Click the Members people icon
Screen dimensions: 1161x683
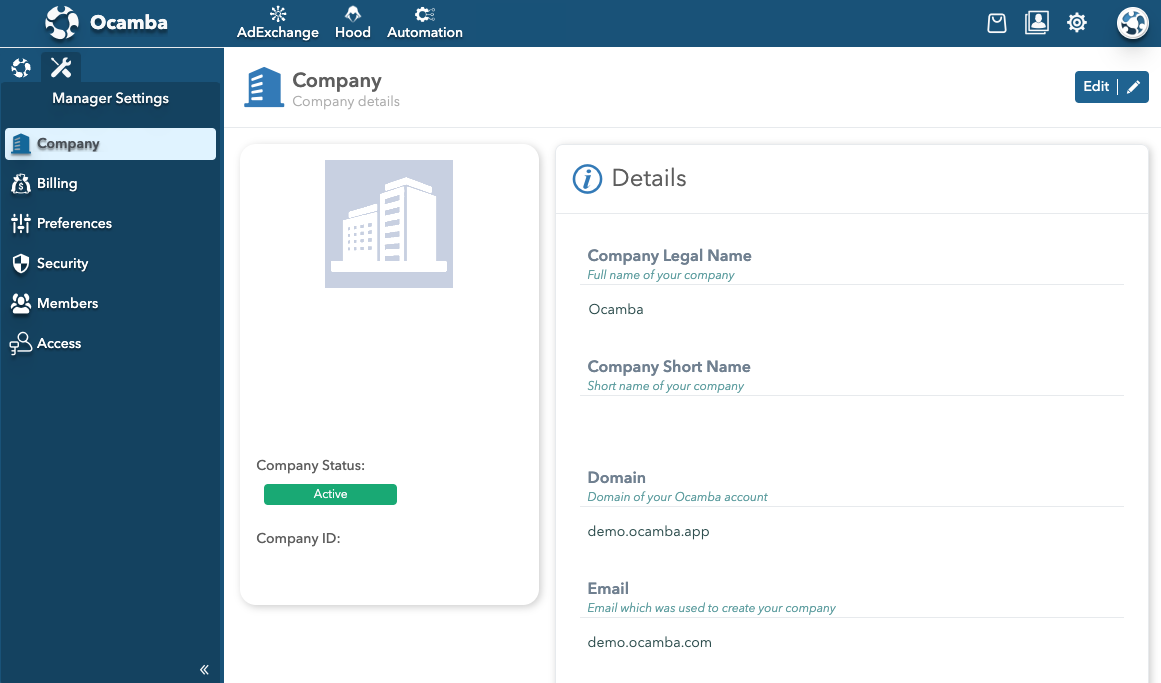coord(21,303)
